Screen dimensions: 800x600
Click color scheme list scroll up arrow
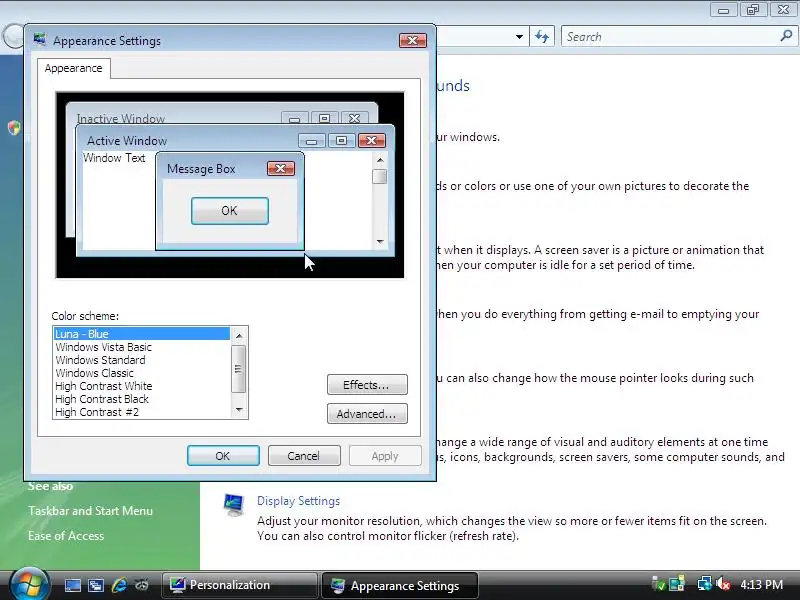click(x=239, y=335)
